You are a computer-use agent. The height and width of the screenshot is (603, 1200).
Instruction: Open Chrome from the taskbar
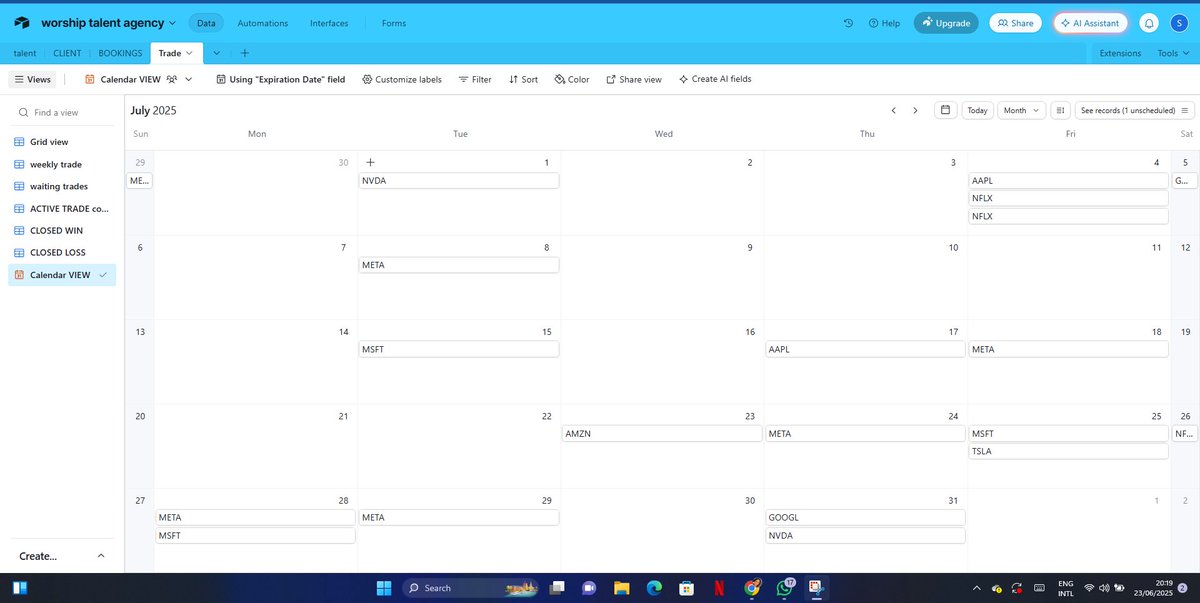753,588
